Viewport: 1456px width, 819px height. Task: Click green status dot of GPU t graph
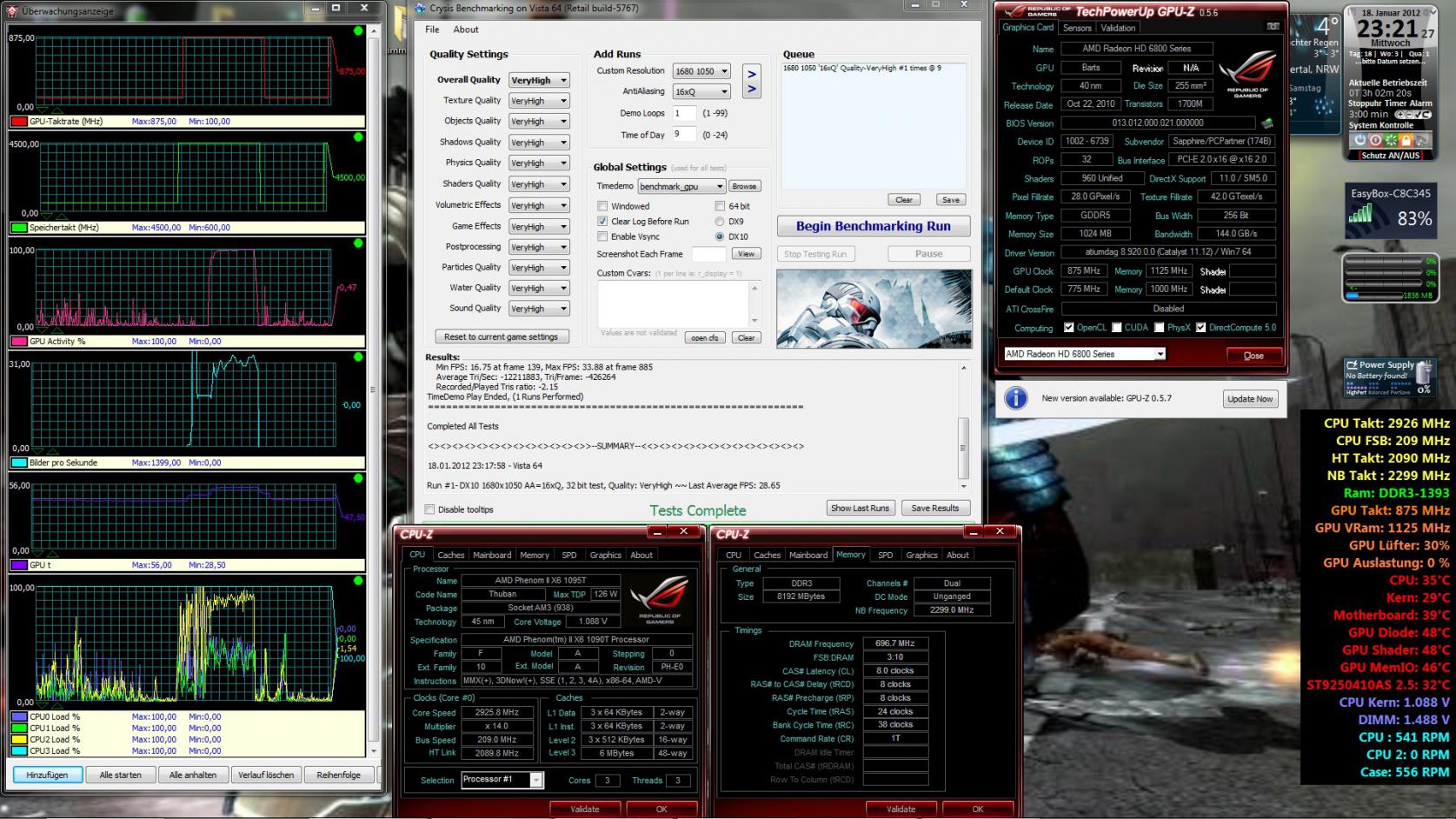tap(358, 479)
